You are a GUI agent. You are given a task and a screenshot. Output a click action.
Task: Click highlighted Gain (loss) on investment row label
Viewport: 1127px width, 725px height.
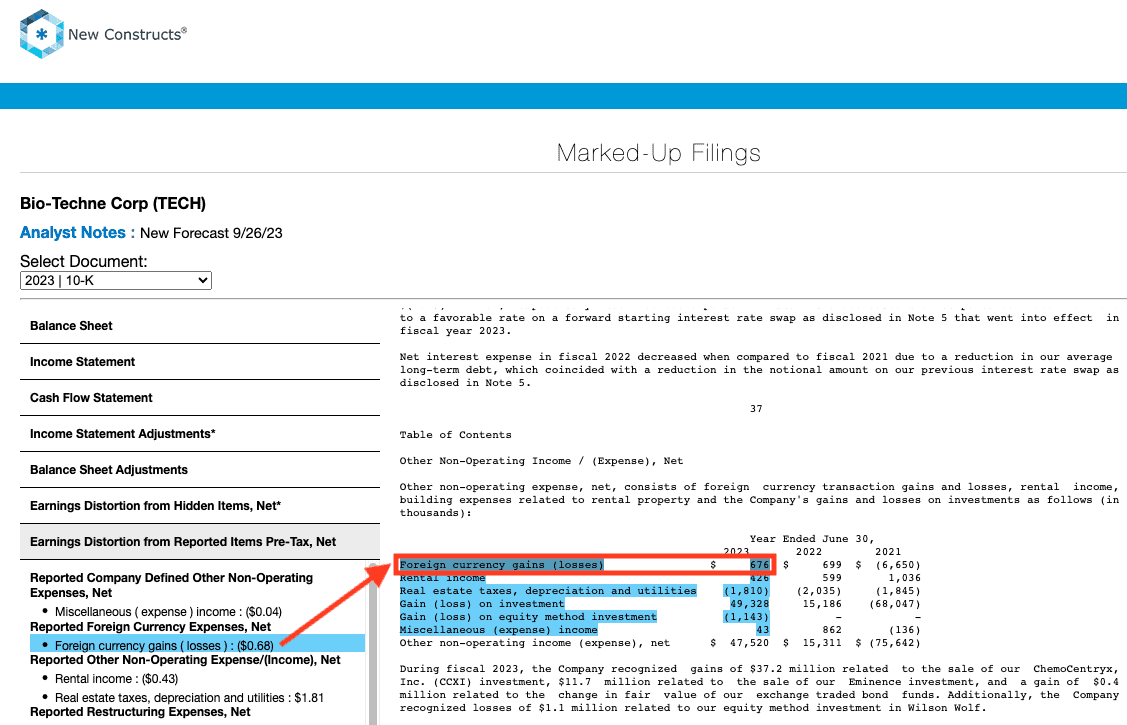(x=482, y=604)
